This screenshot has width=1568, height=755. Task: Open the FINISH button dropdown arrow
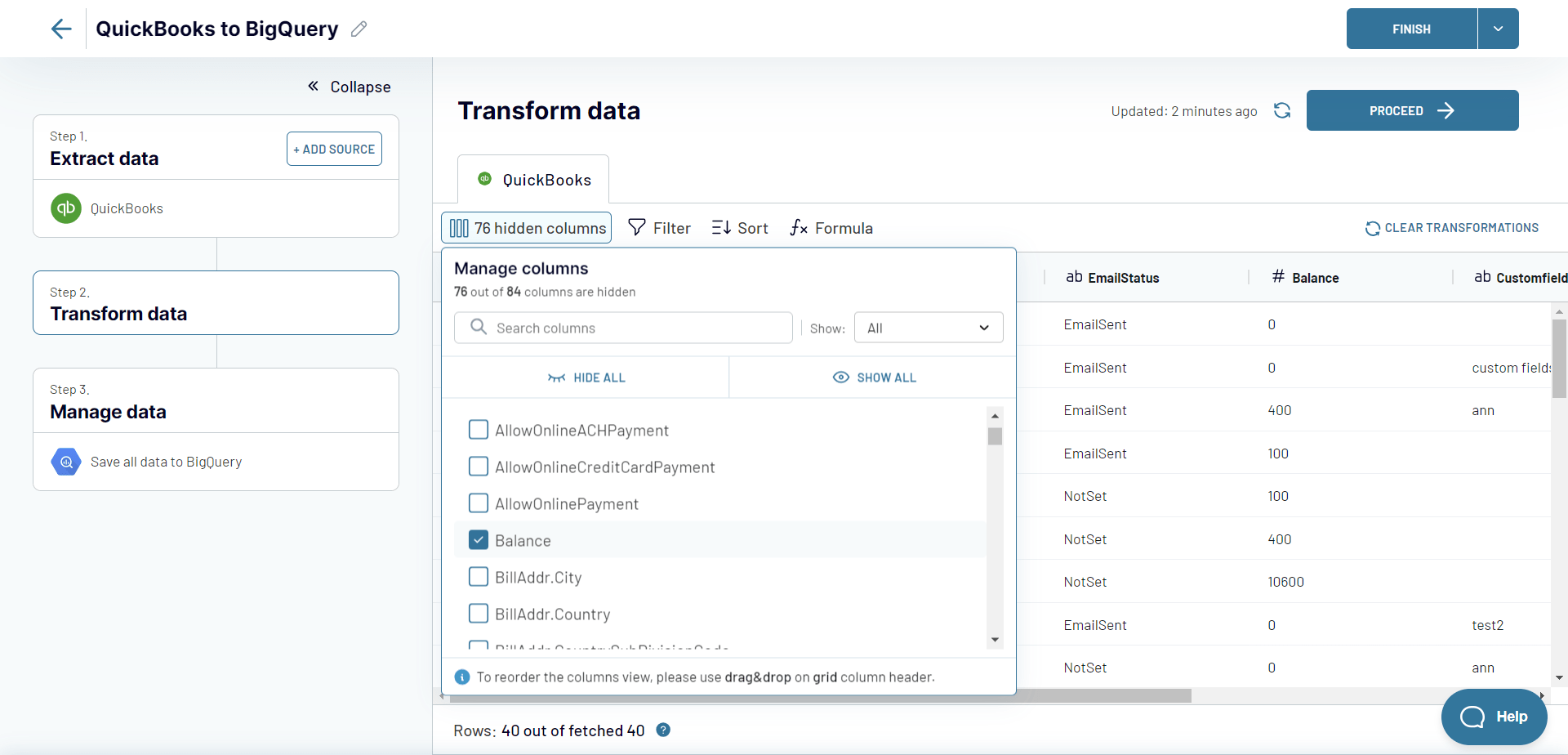(x=1498, y=29)
